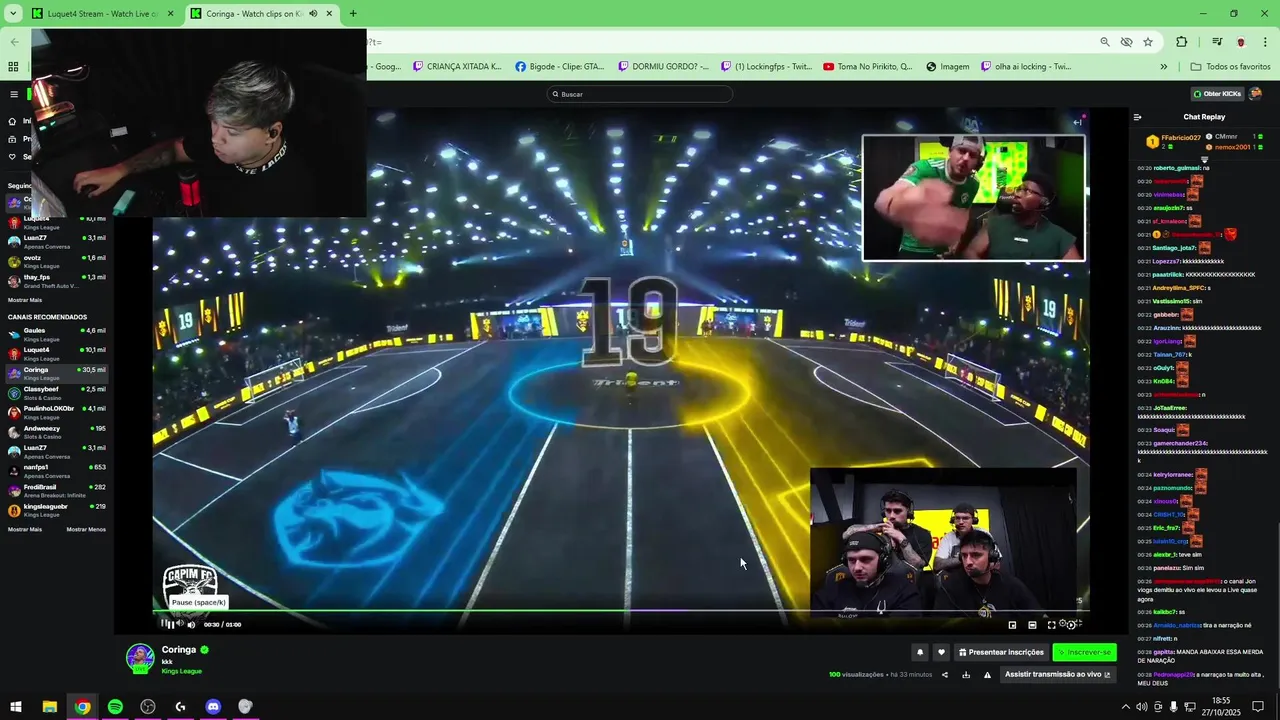Show hidden system tray icons chevron

[x=1125, y=707]
